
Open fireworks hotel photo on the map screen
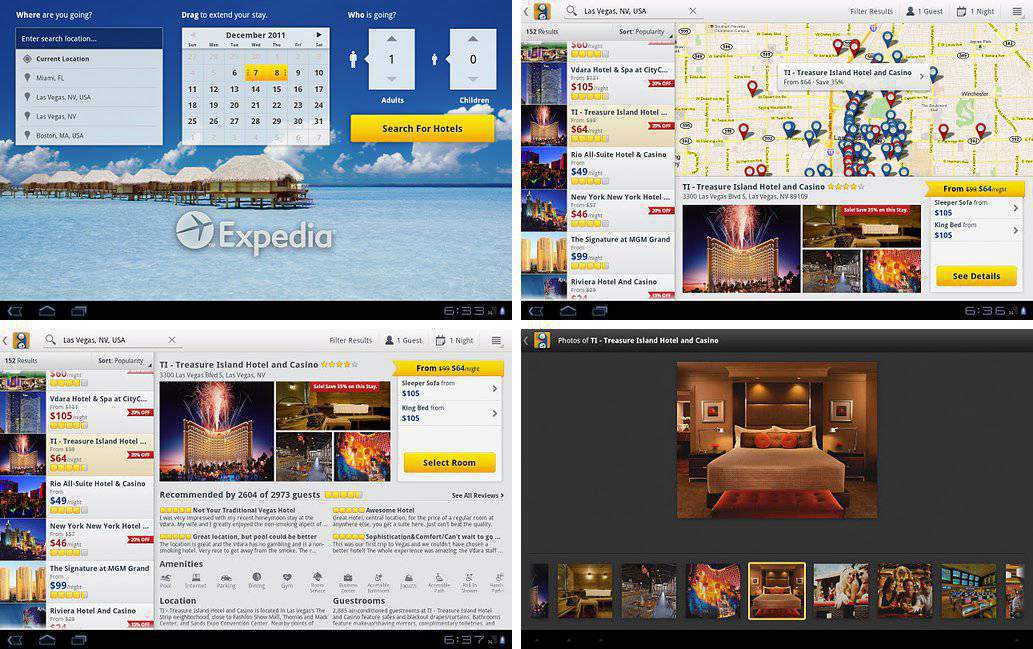(x=741, y=248)
